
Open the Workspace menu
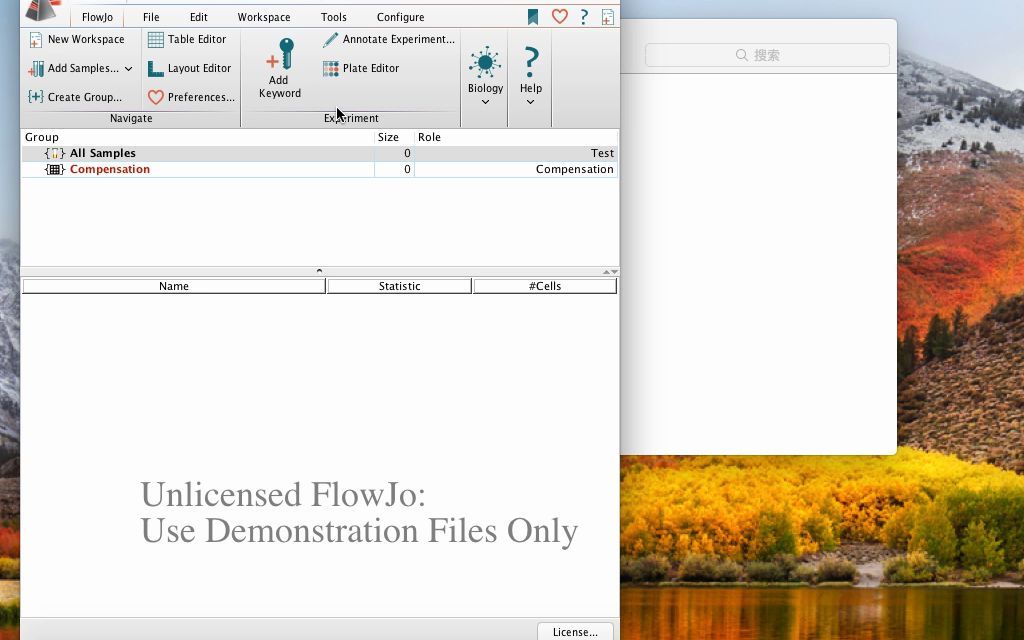tap(263, 17)
